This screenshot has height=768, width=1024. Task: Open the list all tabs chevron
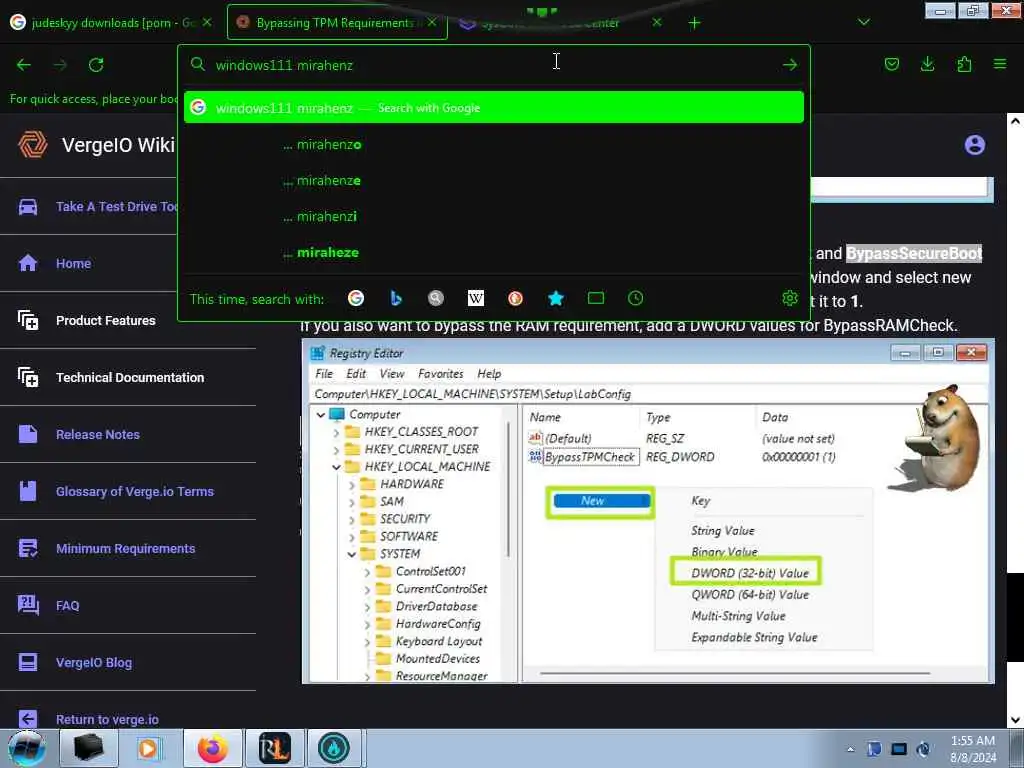point(863,22)
